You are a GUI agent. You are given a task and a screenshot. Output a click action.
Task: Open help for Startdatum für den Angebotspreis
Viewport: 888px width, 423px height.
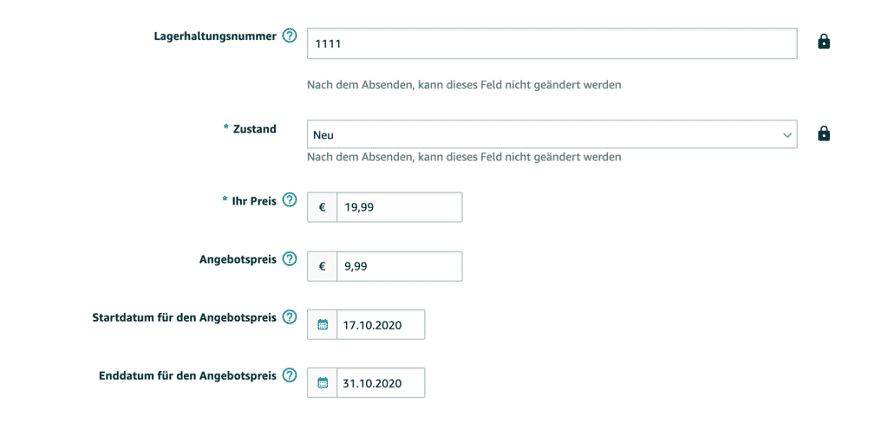[290, 317]
